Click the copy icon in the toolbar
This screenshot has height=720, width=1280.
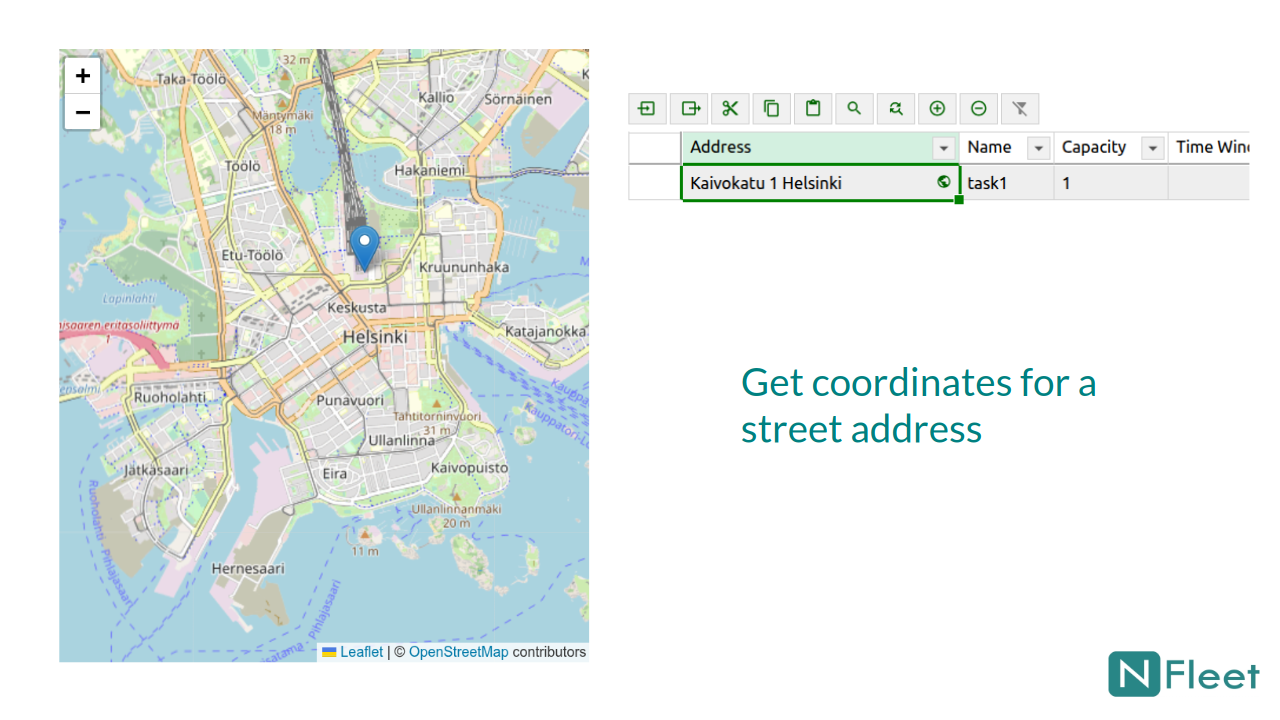click(772, 109)
